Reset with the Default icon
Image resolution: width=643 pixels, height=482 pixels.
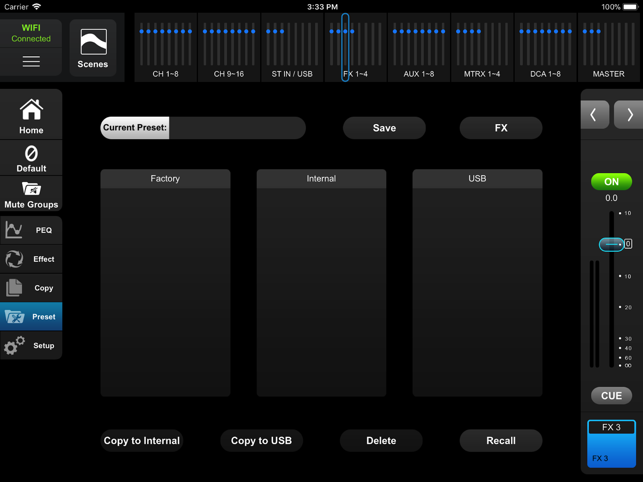click(x=31, y=158)
